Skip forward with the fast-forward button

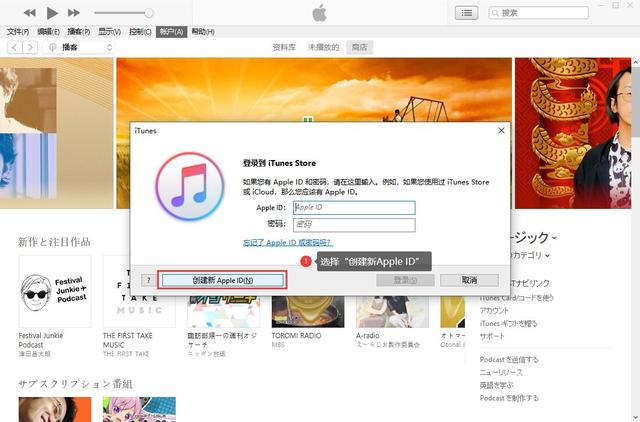tap(74, 13)
